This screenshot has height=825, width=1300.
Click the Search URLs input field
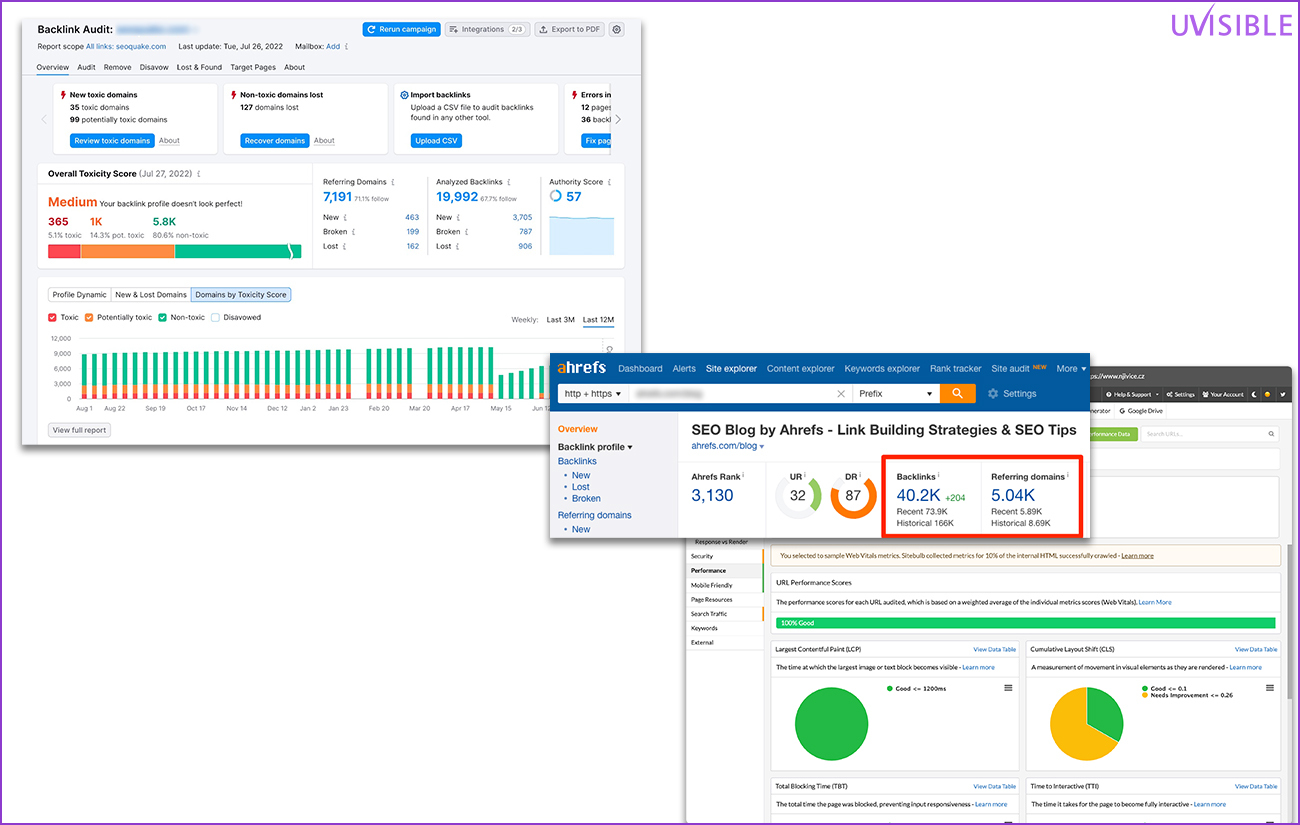pos(1210,434)
